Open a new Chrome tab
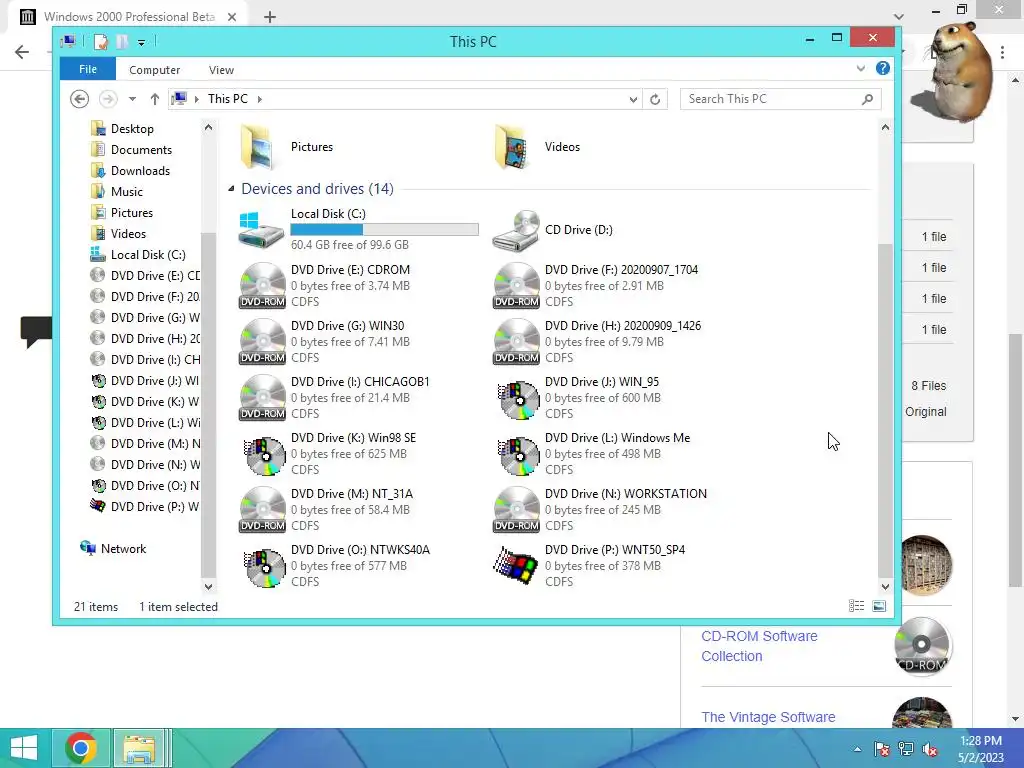 coord(270,17)
